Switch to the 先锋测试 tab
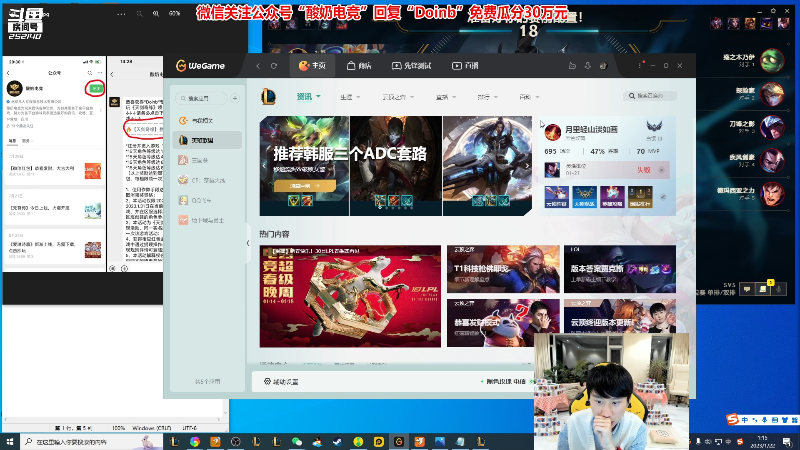 pos(411,66)
